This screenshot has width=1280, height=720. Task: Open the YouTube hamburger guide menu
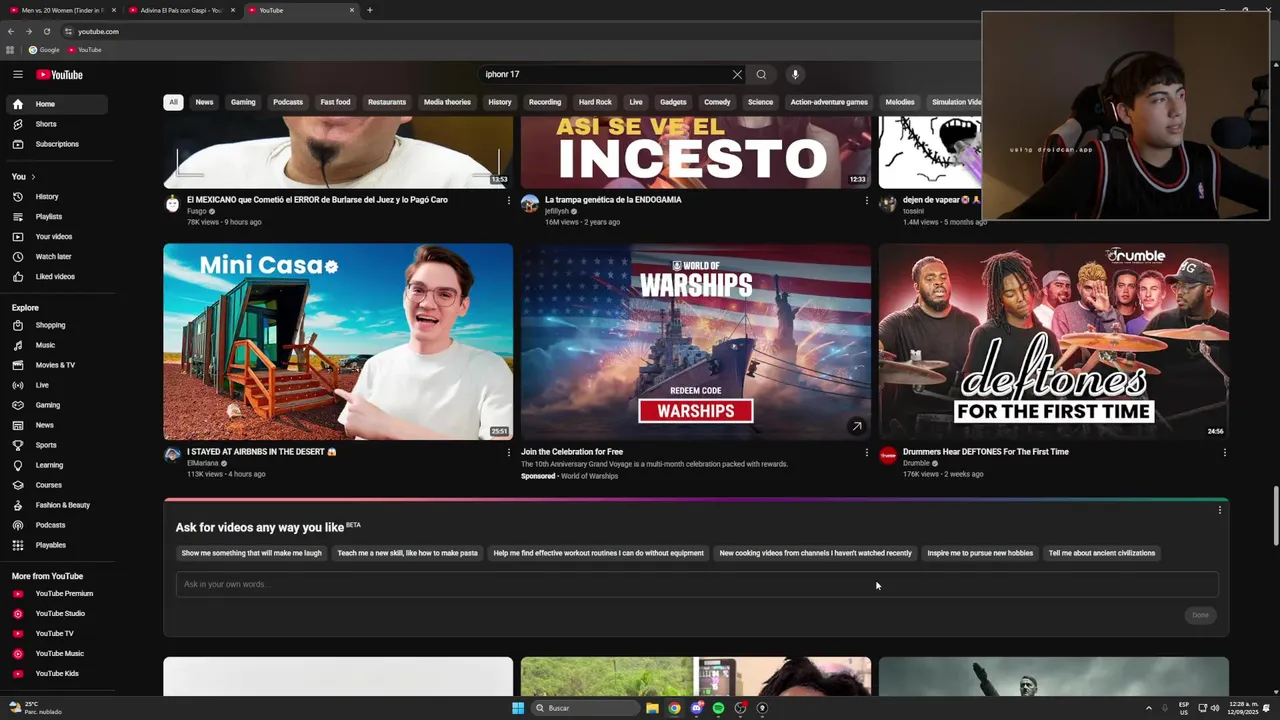coord(18,74)
